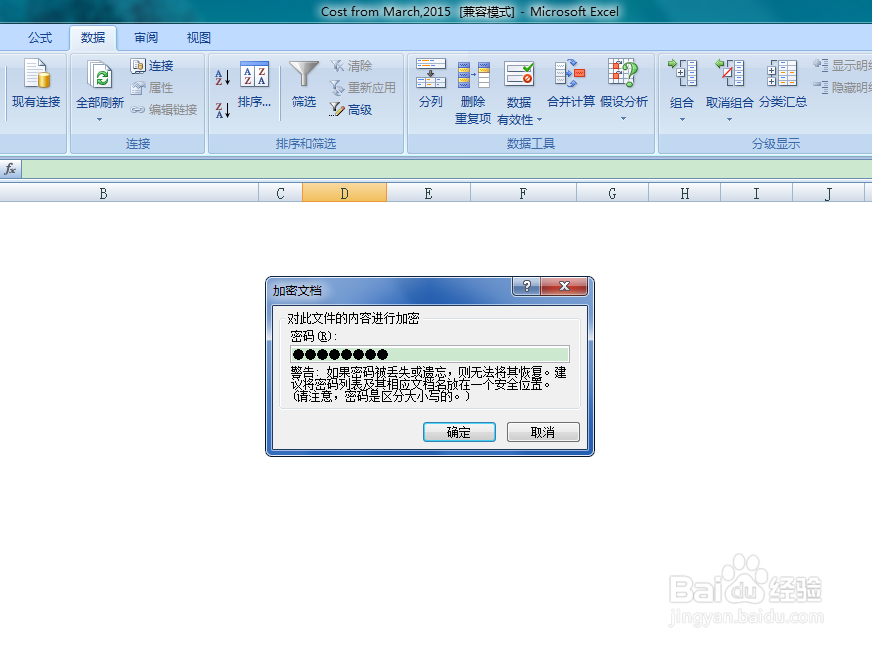Select column H header

685,194
